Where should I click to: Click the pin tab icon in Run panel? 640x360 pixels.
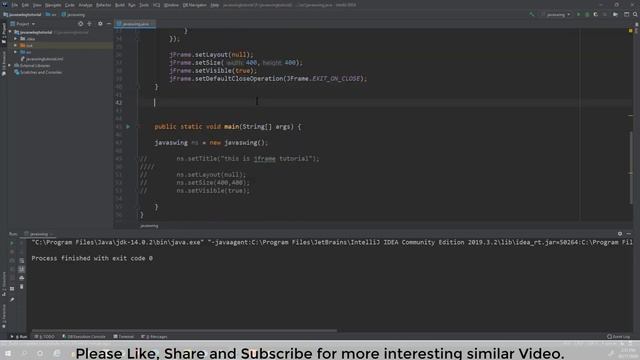click(x=12, y=300)
